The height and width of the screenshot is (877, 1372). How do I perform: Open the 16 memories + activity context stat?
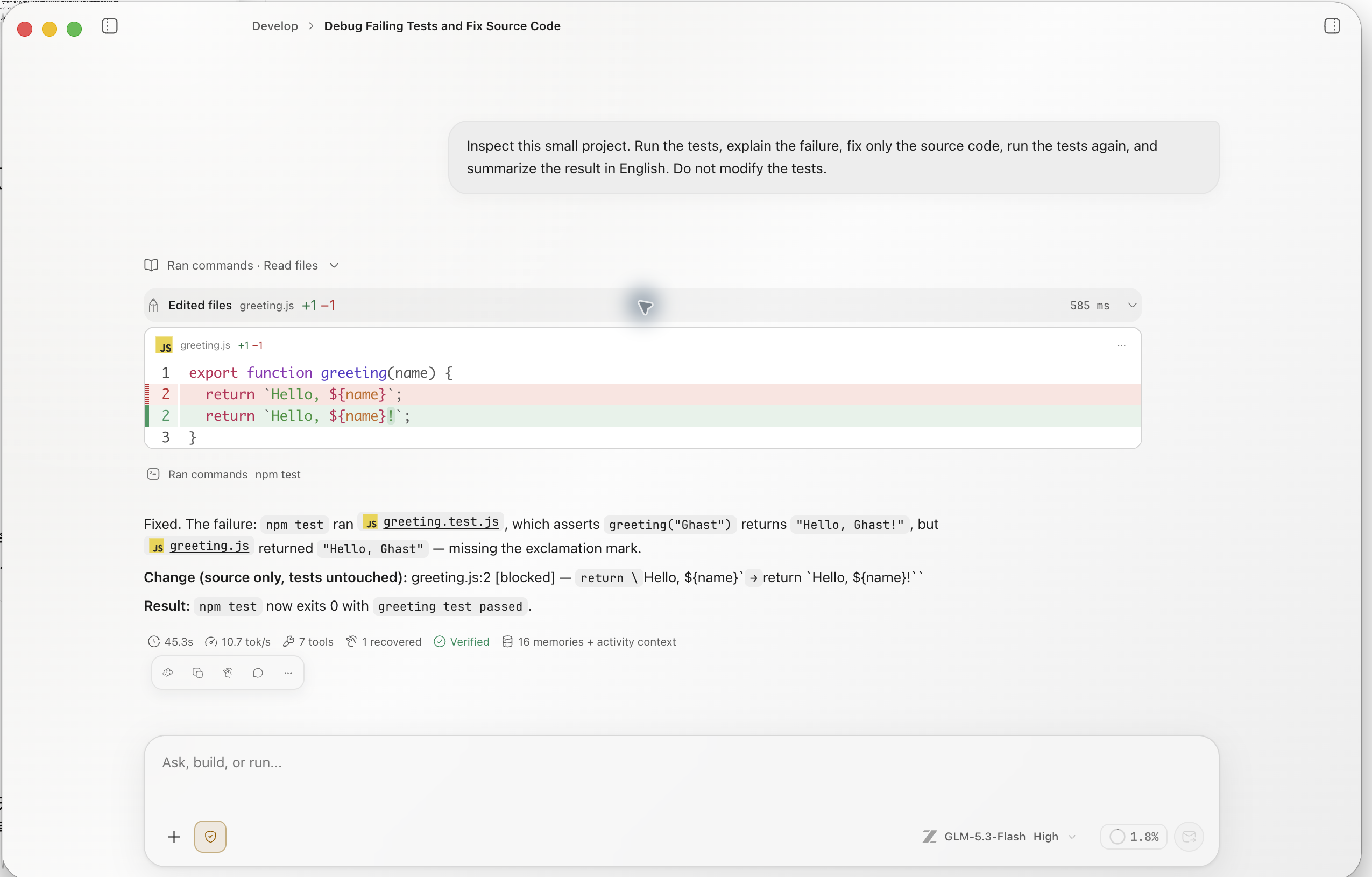(589, 642)
